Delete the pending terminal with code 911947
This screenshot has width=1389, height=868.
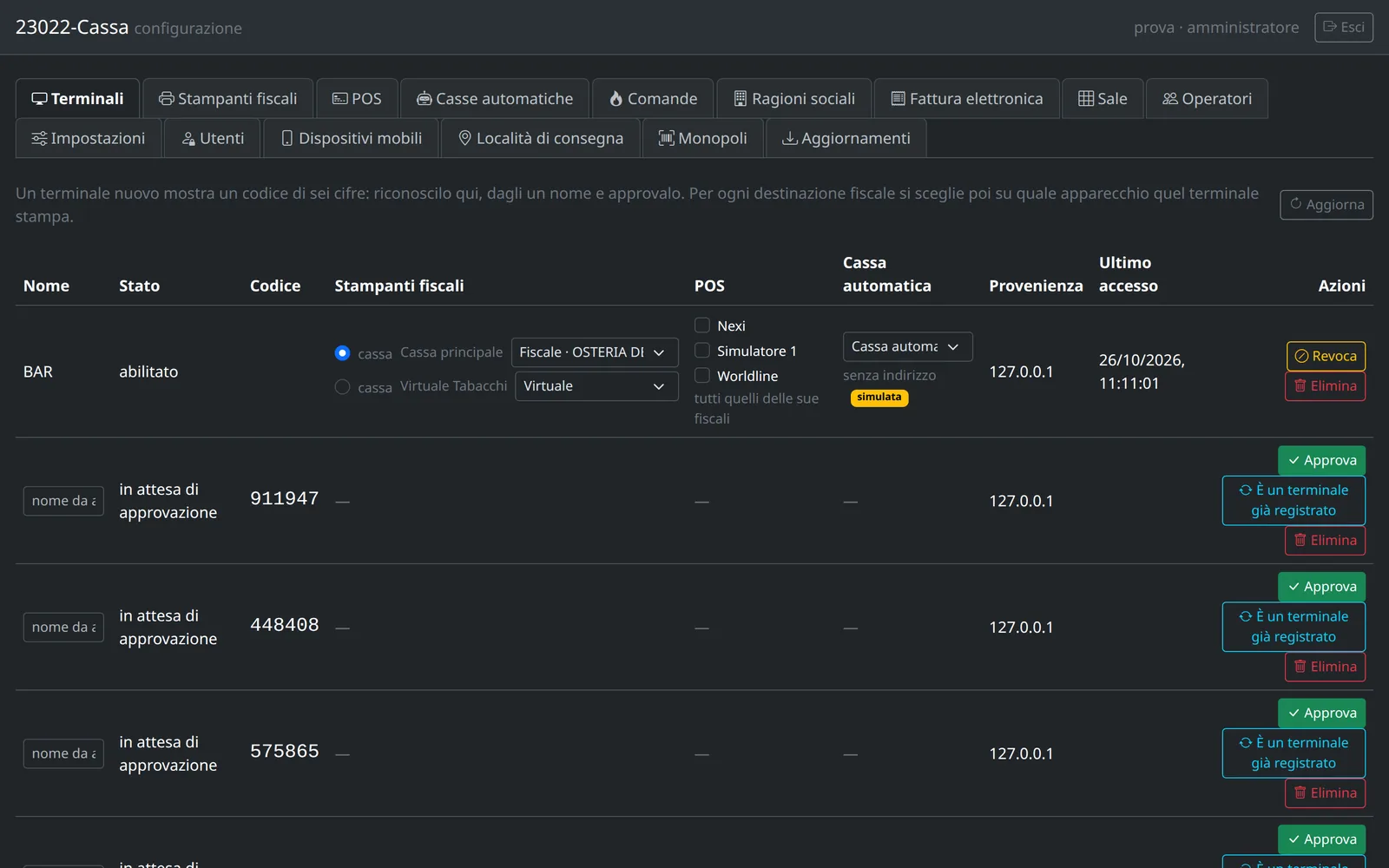tap(1325, 540)
